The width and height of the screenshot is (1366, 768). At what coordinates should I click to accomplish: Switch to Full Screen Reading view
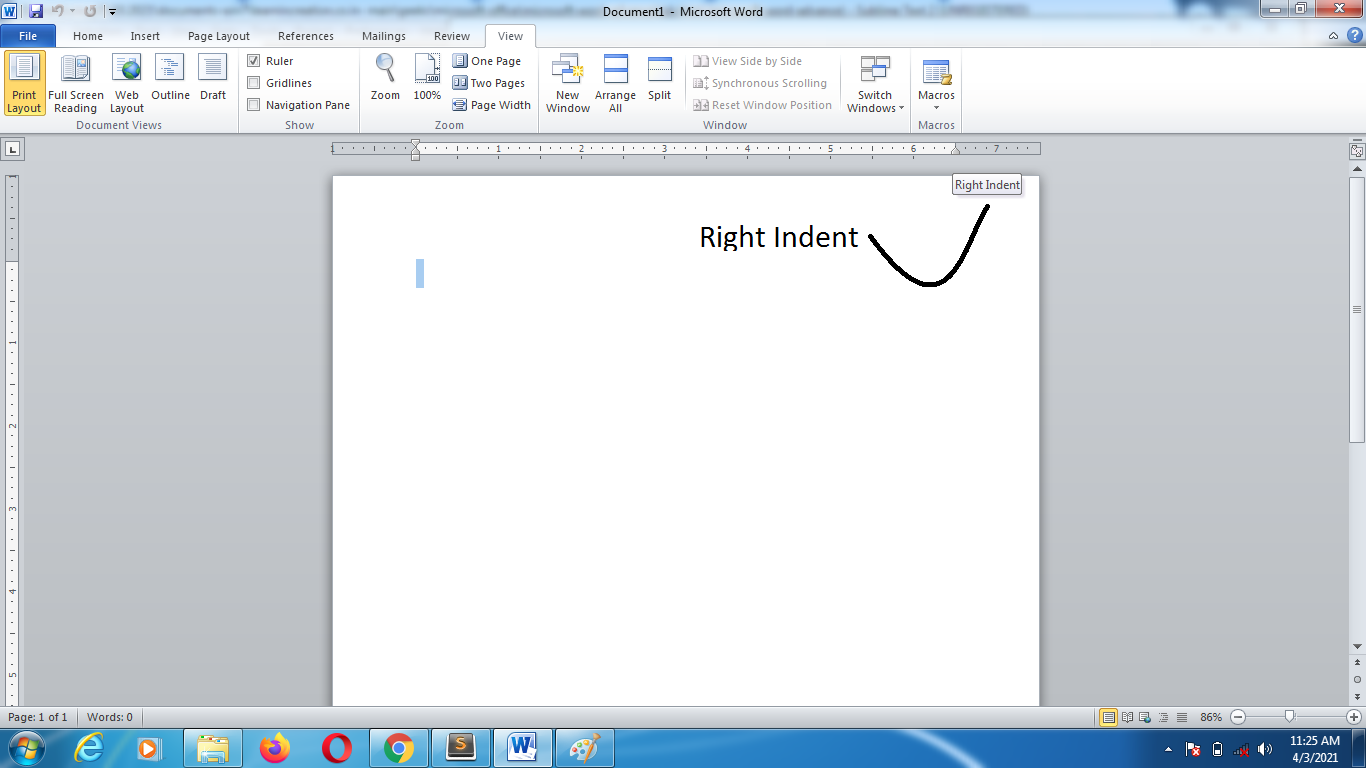[76, 83]
